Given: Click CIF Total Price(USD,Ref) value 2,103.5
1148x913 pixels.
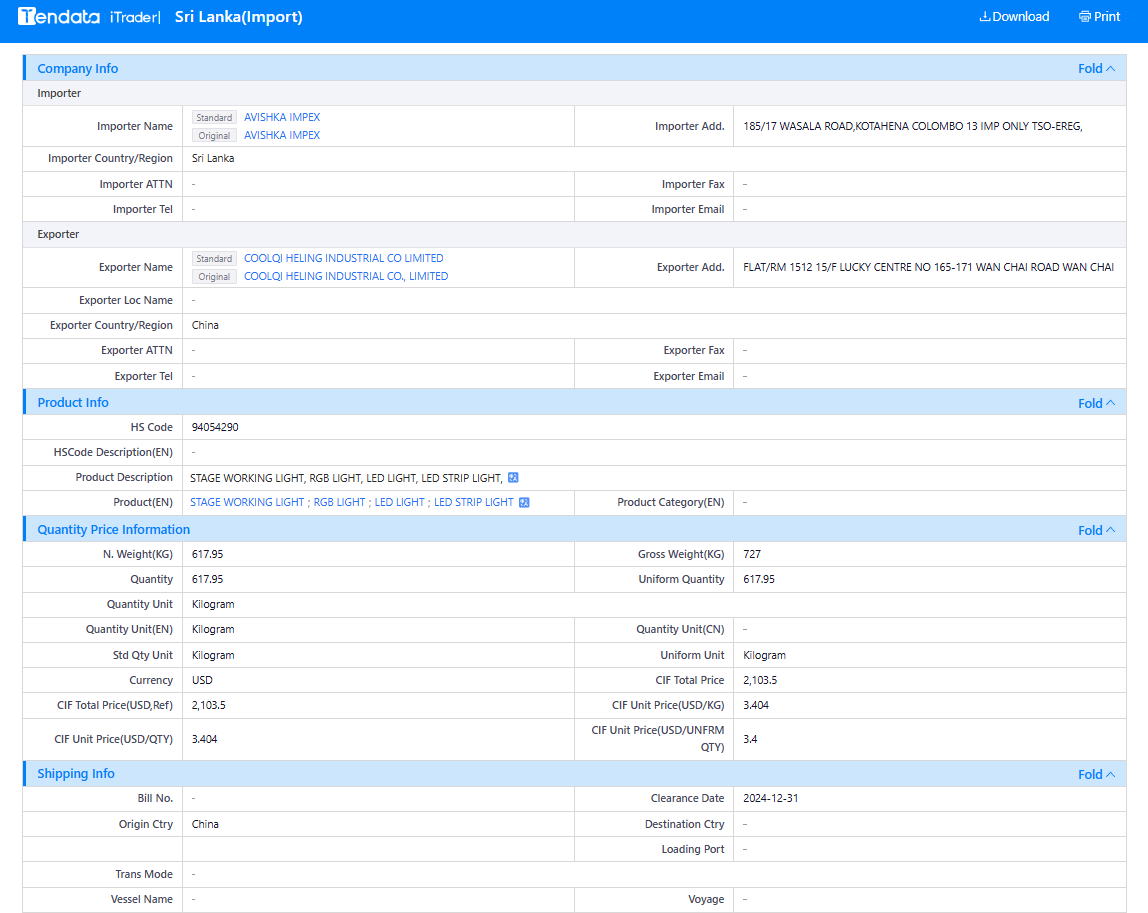Looking at the screenshot, I should pyautogui.click(x=209, y=705).
